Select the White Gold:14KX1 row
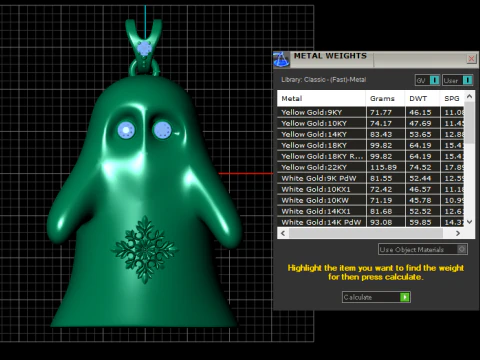Viewport: 480px width, 360px height. point(371,211)
